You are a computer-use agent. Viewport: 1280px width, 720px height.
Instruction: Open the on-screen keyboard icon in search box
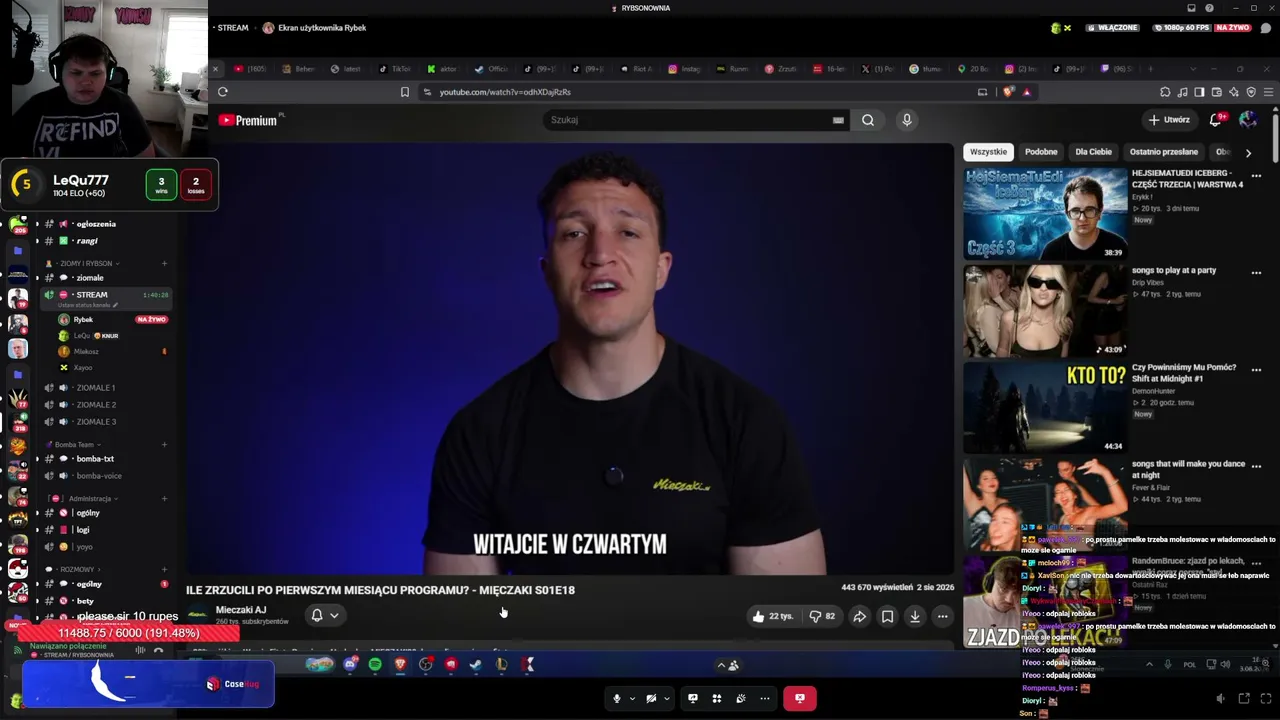pos(838,120)
